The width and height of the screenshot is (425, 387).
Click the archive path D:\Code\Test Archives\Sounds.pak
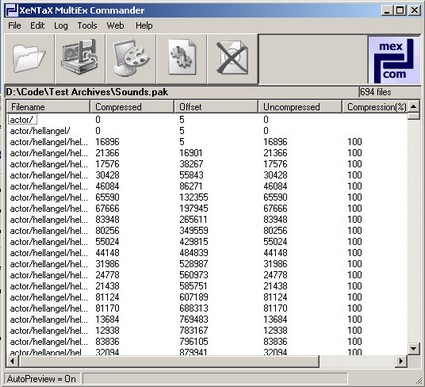click(87, 92)
